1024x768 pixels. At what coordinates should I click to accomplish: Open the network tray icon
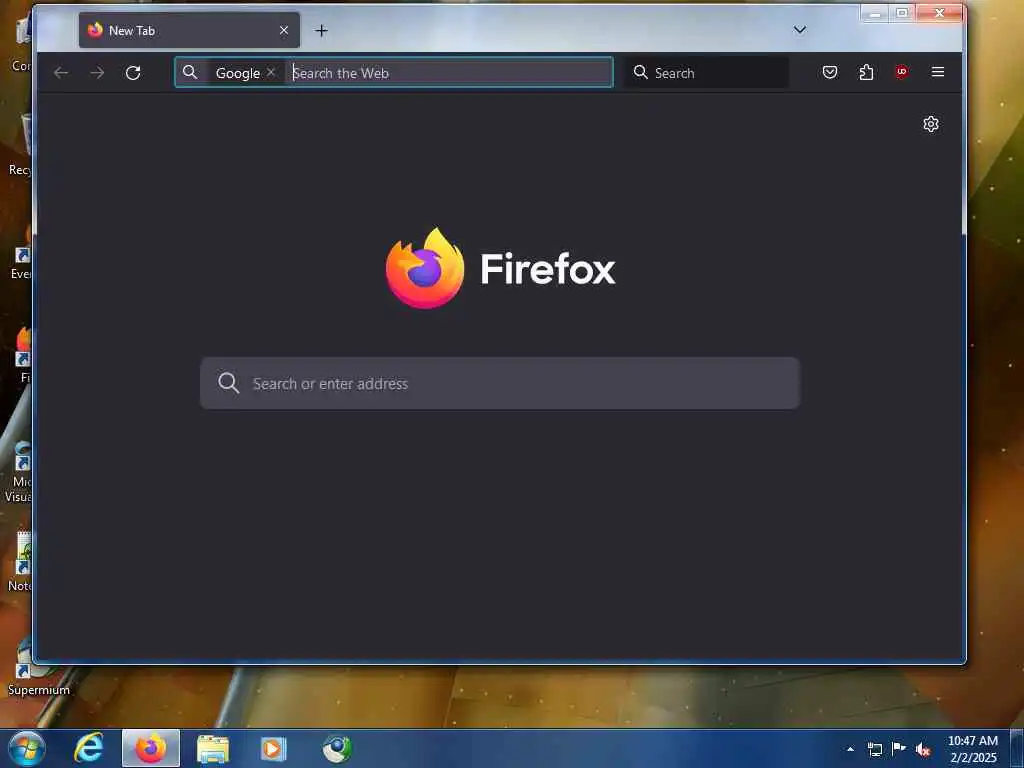pos(874,749)
